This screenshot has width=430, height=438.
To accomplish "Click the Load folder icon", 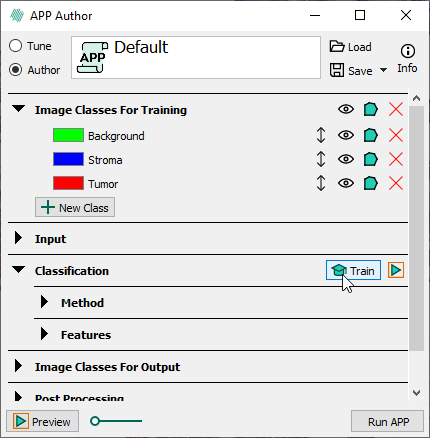I will click(x=337, y=46).
